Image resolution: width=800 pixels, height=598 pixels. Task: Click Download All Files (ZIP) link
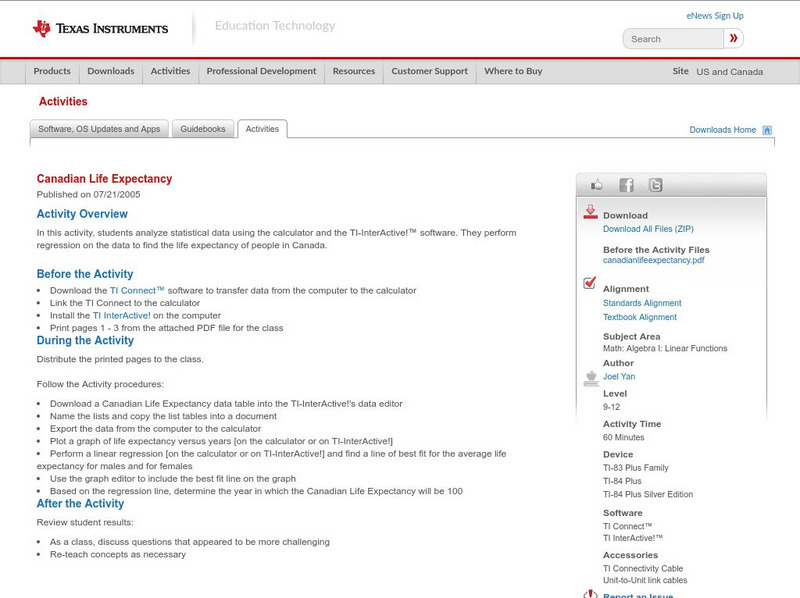648,229
